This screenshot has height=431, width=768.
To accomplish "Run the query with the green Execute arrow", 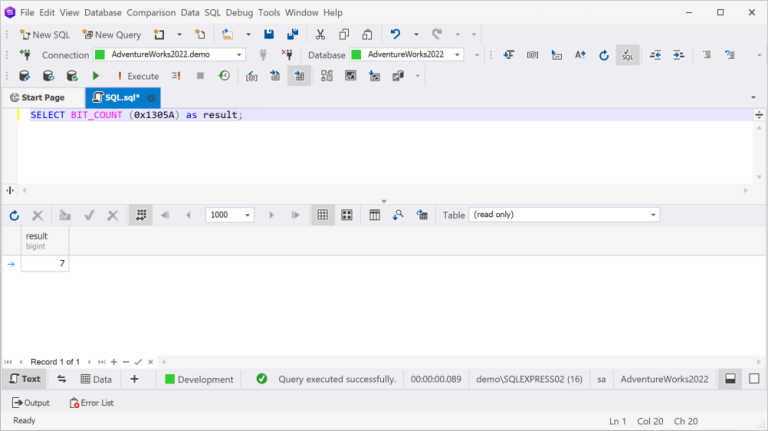I will coord(96,76).
